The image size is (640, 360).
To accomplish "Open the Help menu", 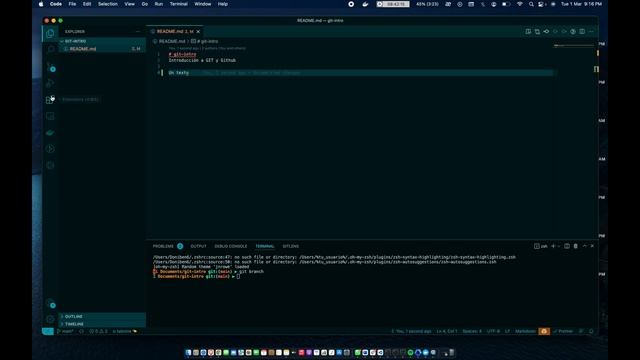I will click(222, 4).
